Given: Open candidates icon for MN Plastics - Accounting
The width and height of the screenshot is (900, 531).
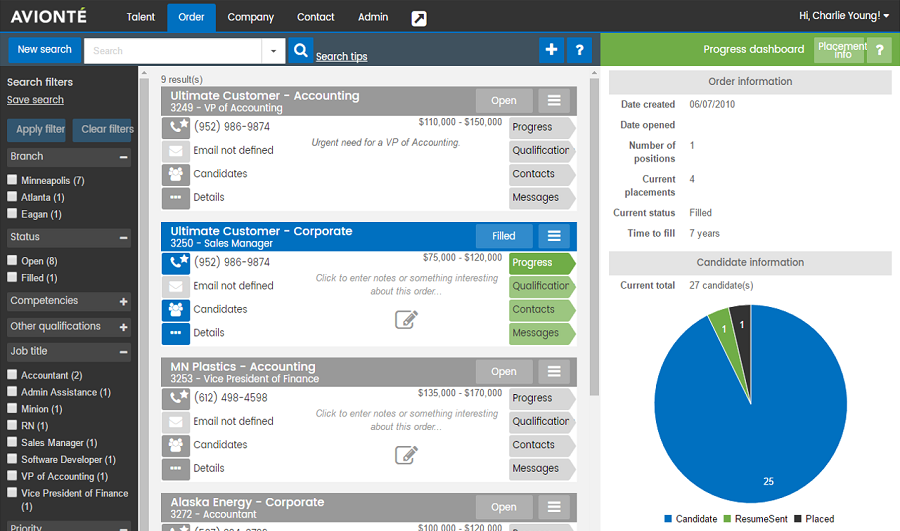Looking at the screenshot, I should [x=176, y=445].
